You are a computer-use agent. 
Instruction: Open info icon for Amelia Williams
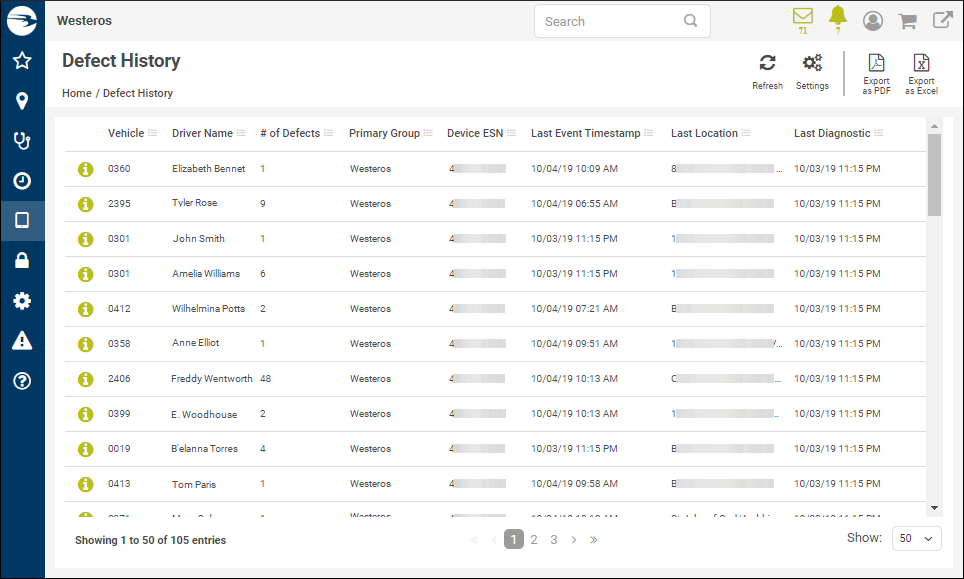85,274
